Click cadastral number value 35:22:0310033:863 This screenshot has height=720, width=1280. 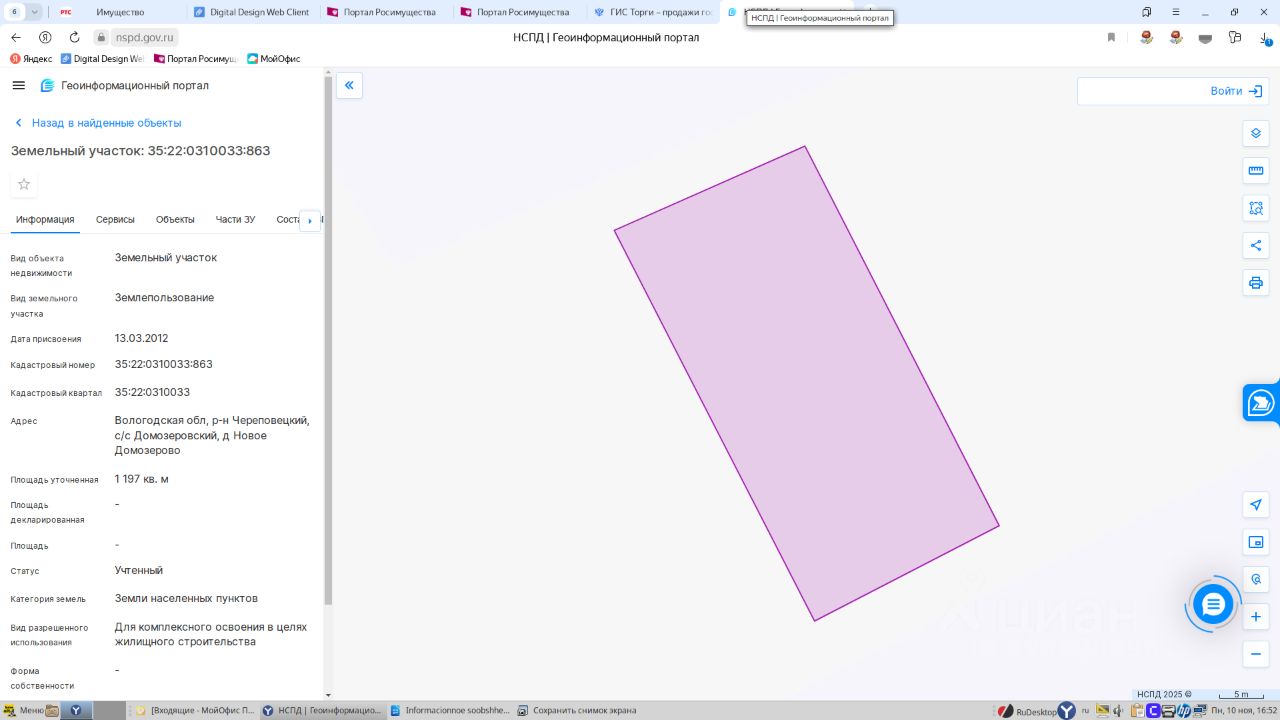click(x=164, y=364)
